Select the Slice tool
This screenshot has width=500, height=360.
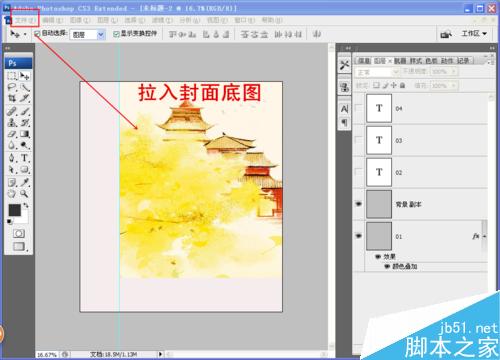[24, 98]
